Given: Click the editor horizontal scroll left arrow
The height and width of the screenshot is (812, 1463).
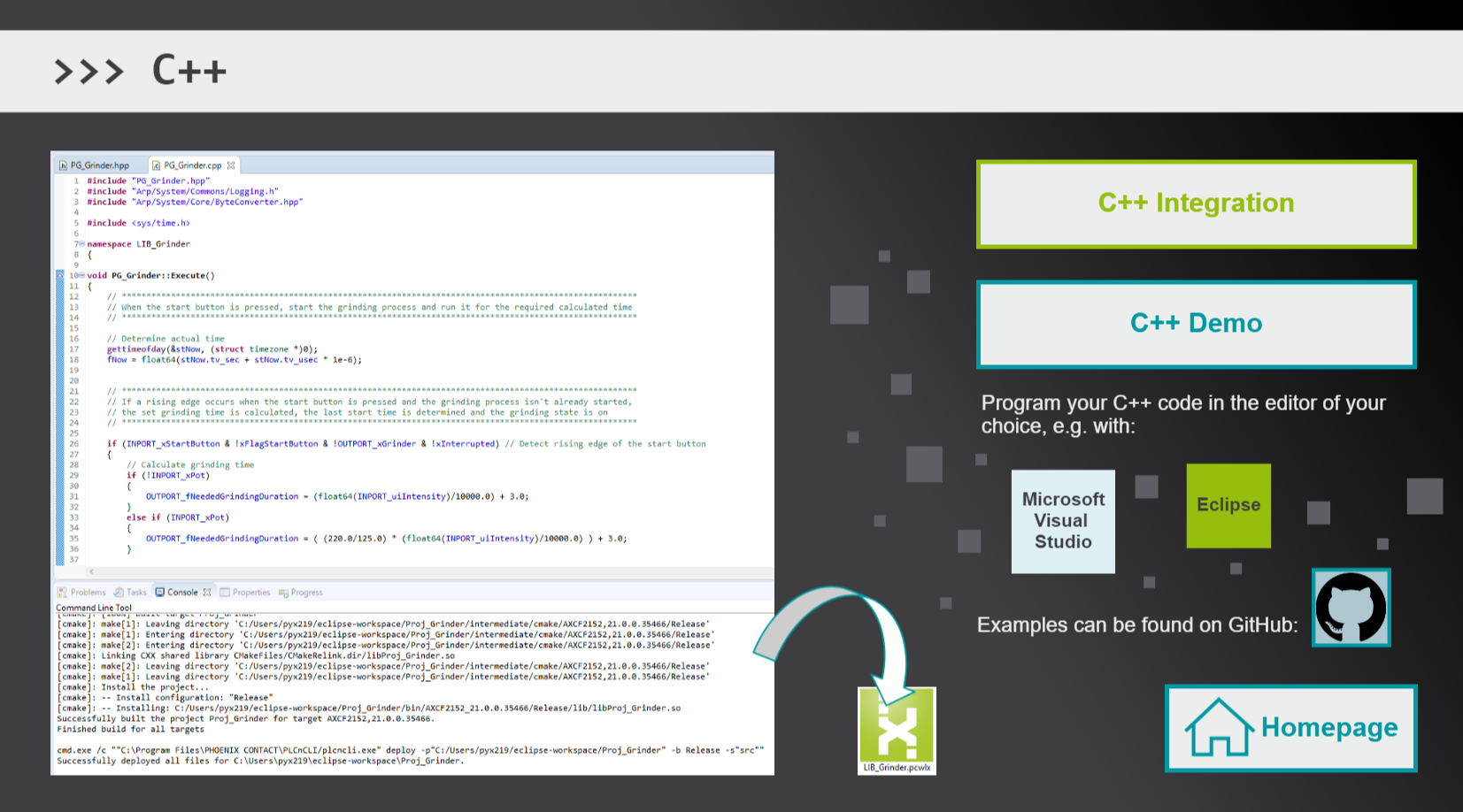Looking at the screenshot, I should [91, 572].
